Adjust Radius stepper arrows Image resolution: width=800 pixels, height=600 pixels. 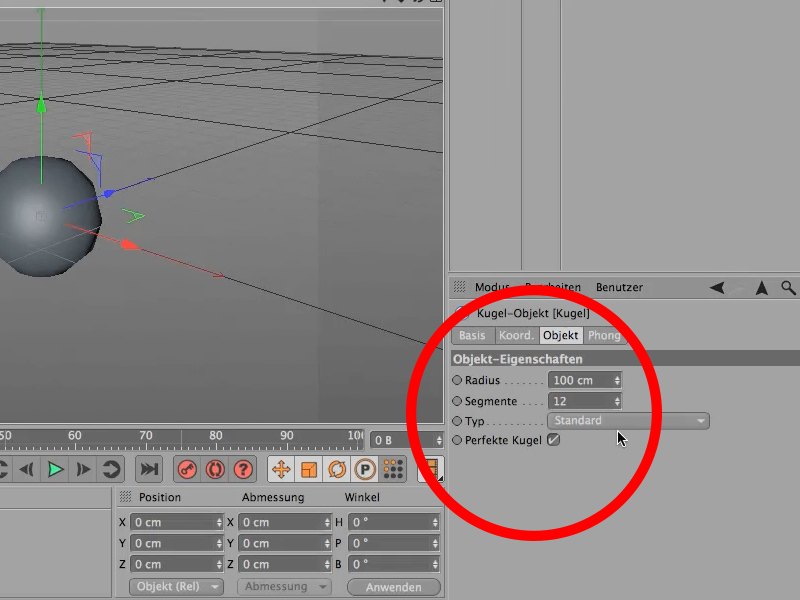point(617,380)
